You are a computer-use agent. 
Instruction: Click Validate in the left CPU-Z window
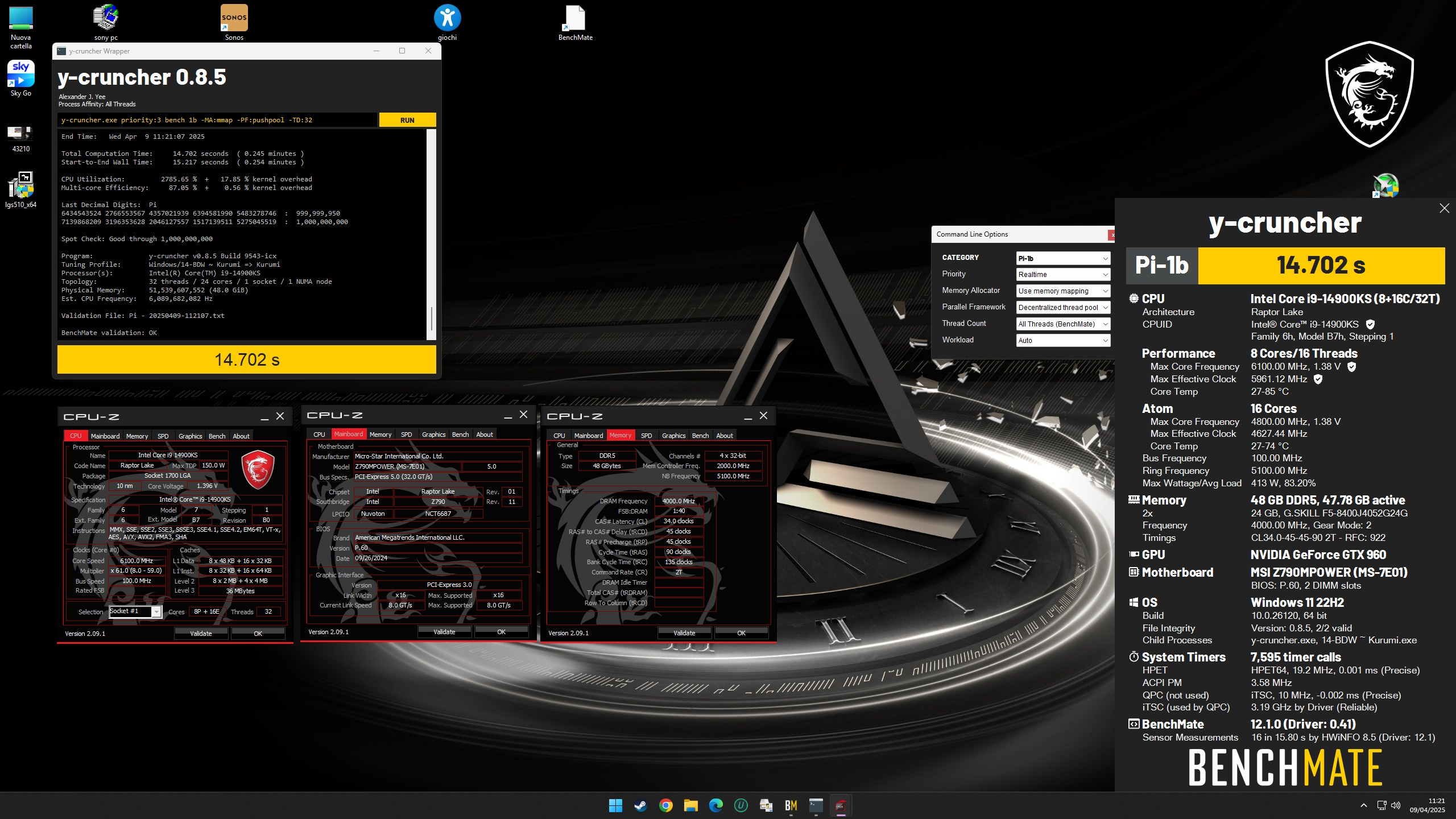pyautogui.click(x=201, y=634)
